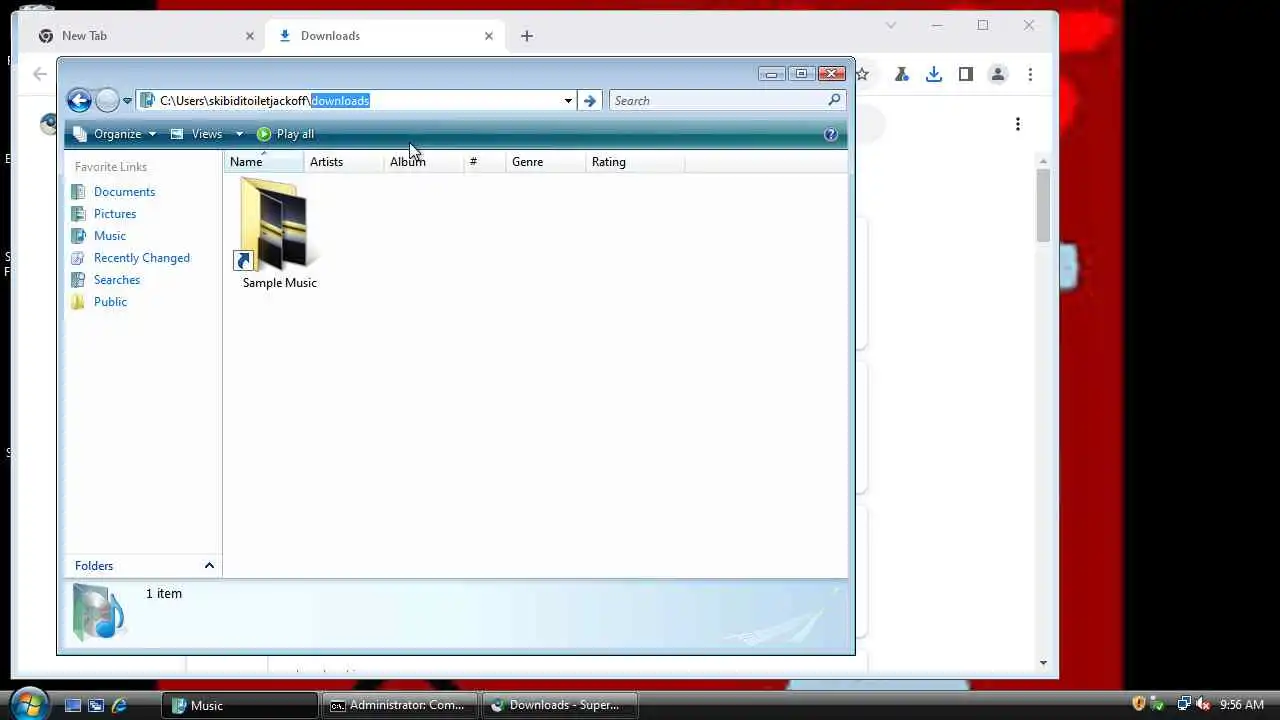This screenshot has height=720, width=1280.
Task: Launch Internet Explorer from Quick Launch
Action: coord(119,705)
